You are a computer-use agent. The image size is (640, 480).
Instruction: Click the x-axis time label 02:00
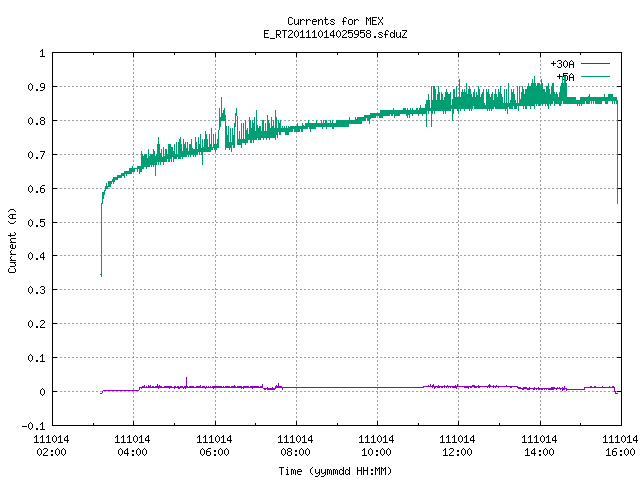51,452
